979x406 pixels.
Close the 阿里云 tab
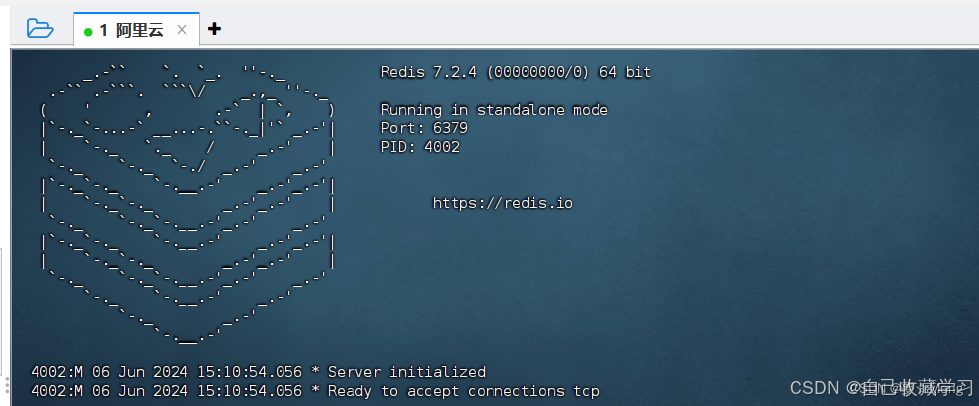(x=182, y=29)
